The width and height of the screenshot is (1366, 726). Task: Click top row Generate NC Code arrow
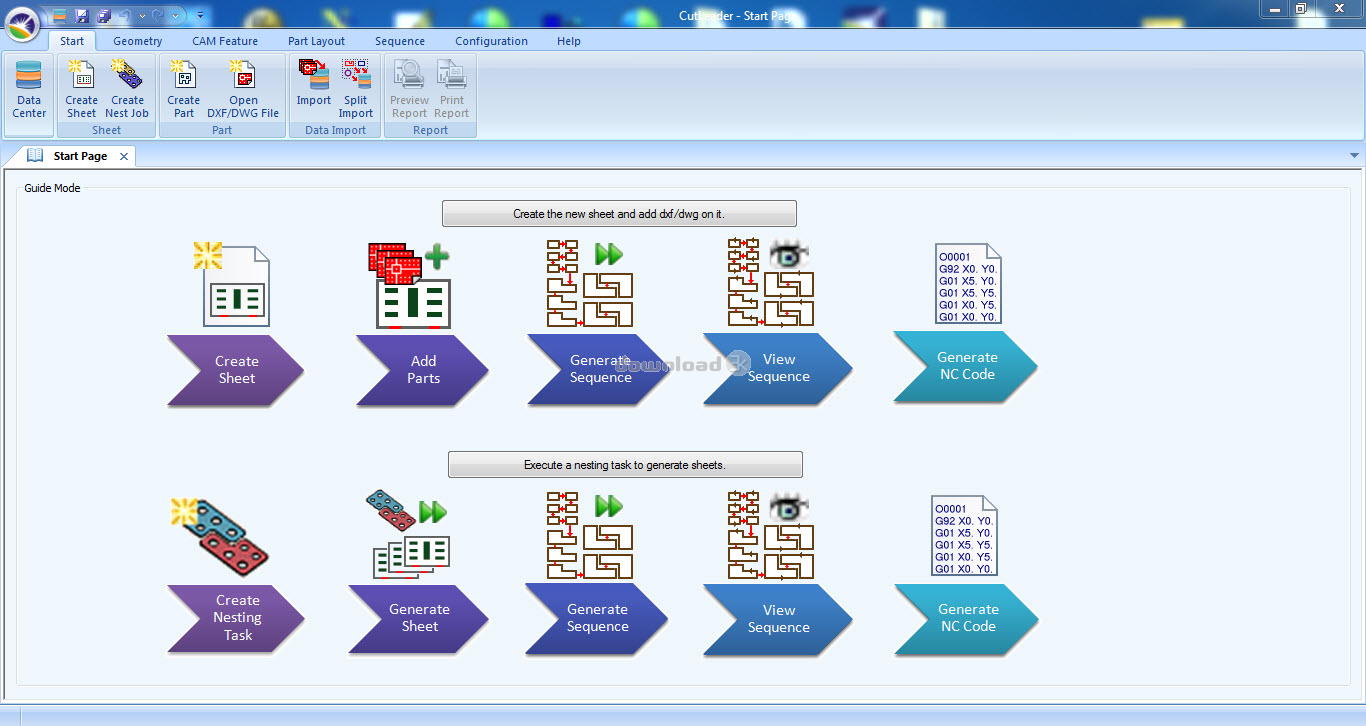click(966, 366)
